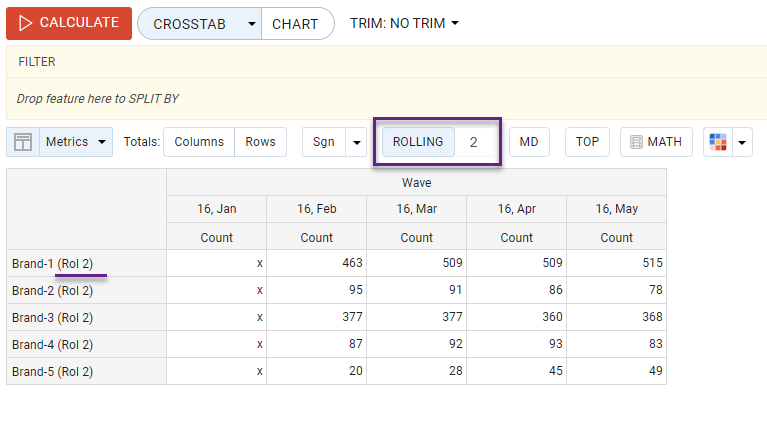Select the CROSSTAB view
The image size is (767, 422).
(x=190, y=24)
